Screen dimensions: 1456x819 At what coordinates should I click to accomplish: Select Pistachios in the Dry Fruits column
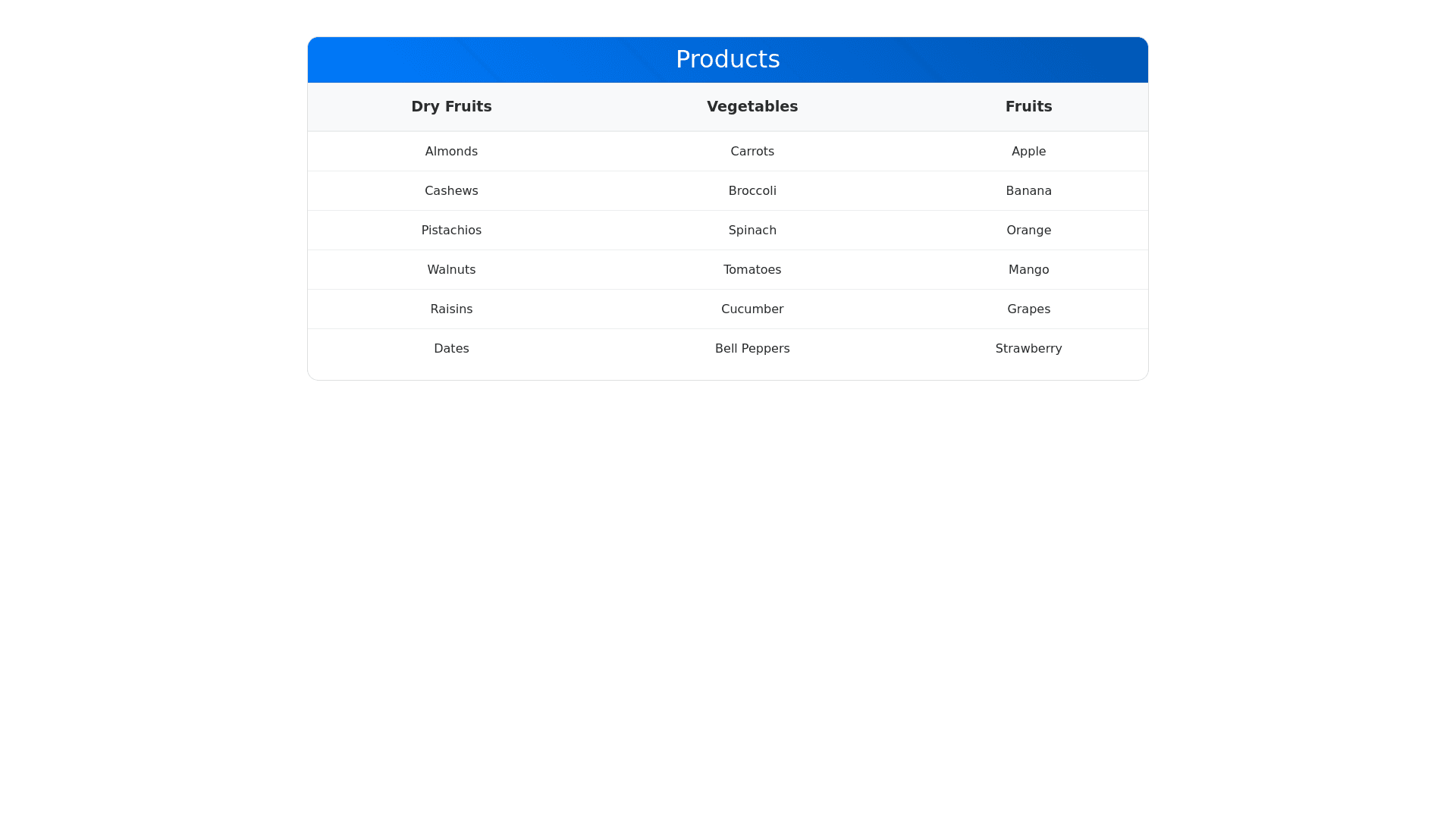[451, 230]
